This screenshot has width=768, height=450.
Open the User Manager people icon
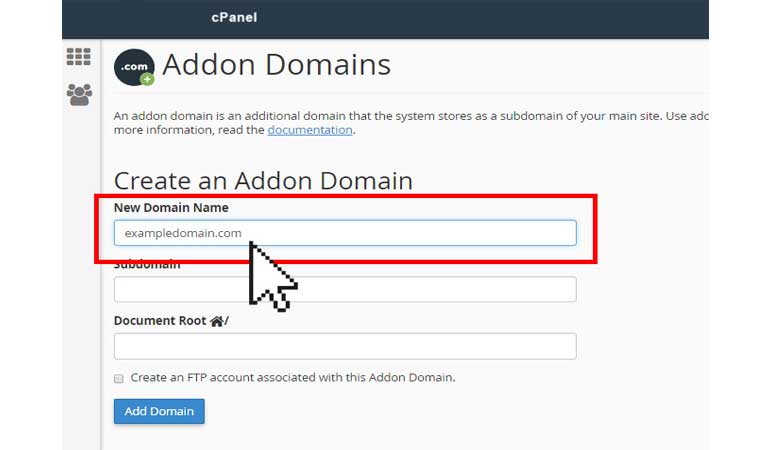pyautogui.click(x=79, y=95)
